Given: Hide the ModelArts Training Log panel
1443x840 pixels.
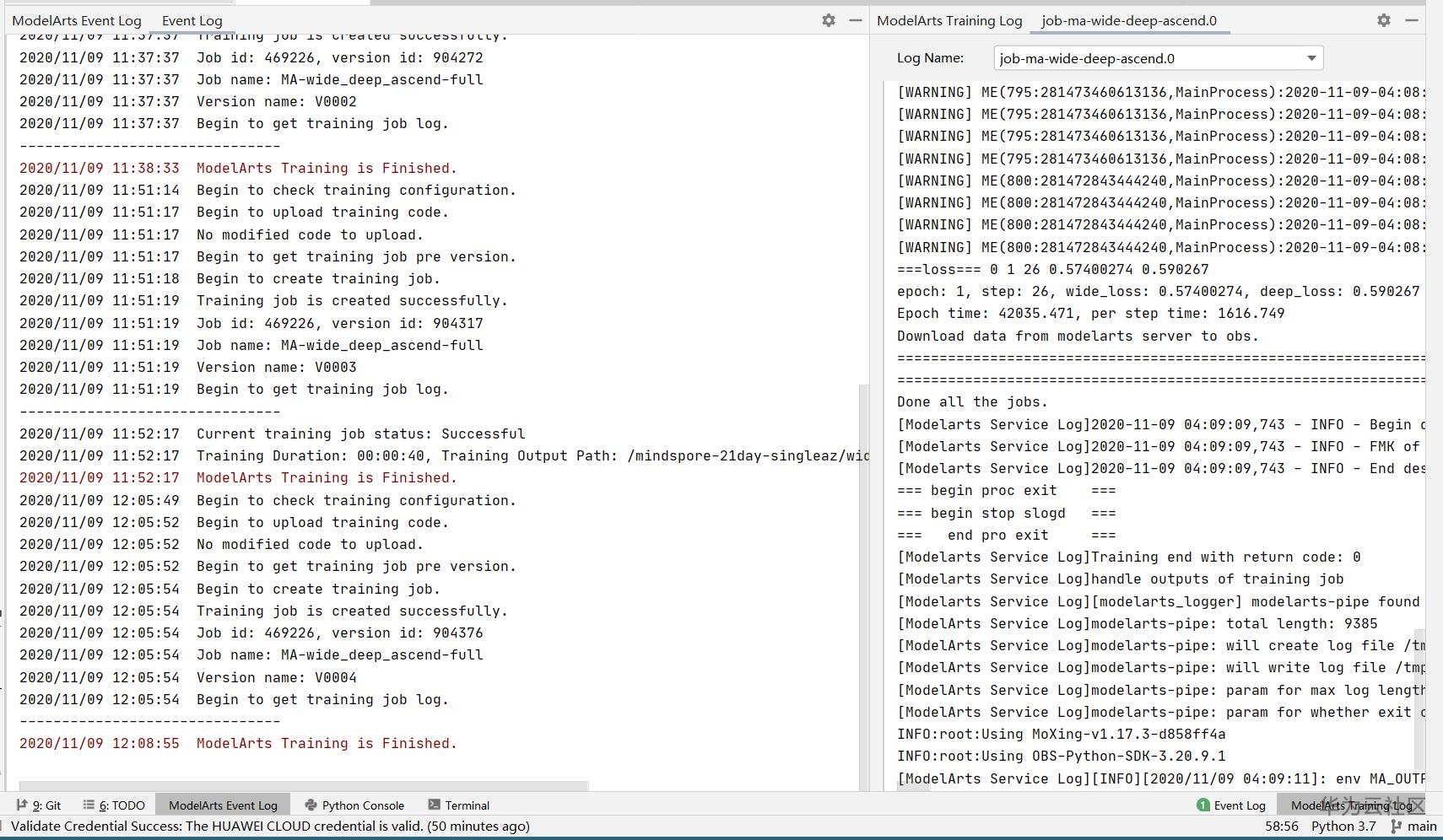Looking at the screenshot, I should coord(1412,20).
